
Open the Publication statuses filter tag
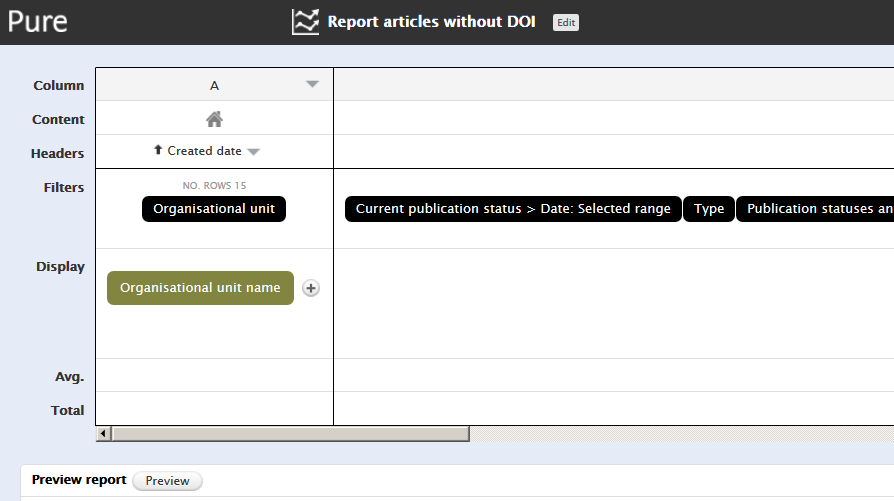coord(816,209)
